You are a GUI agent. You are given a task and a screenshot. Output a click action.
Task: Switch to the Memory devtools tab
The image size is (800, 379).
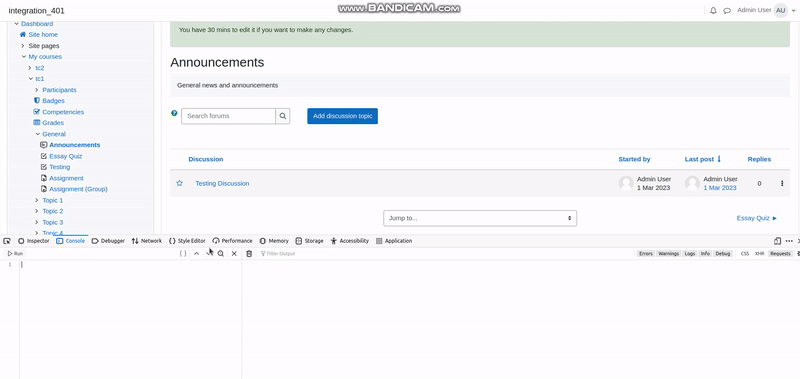pos(274,241)
